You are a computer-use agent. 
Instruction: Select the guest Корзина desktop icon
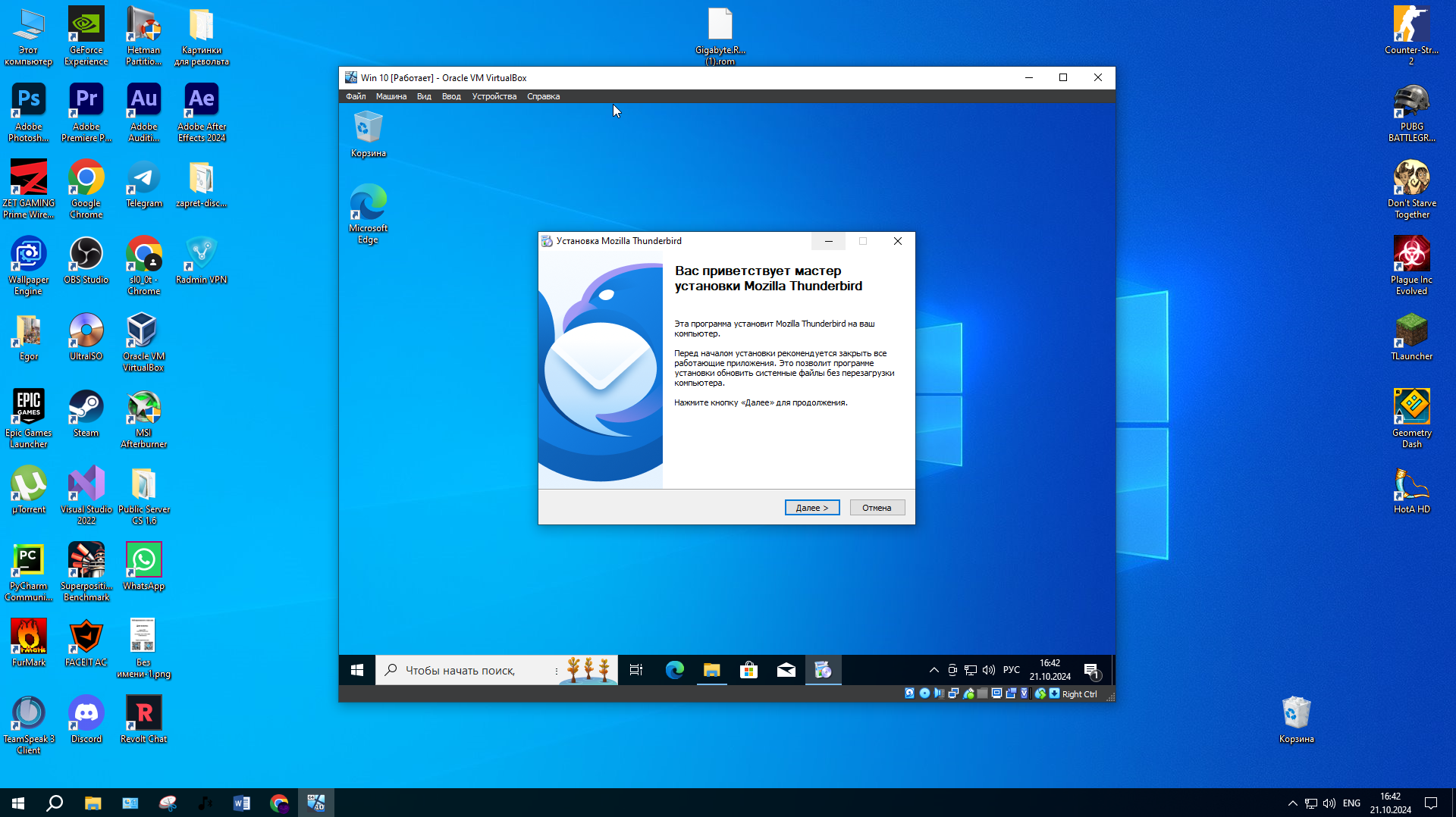pyautogui.click(x=369, y=134)
